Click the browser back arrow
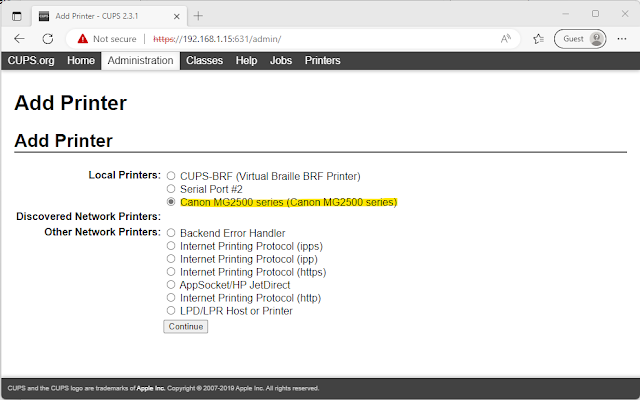The width and height of the screenshot is (640, 400). pyautogui.click(x=19, y=39)
